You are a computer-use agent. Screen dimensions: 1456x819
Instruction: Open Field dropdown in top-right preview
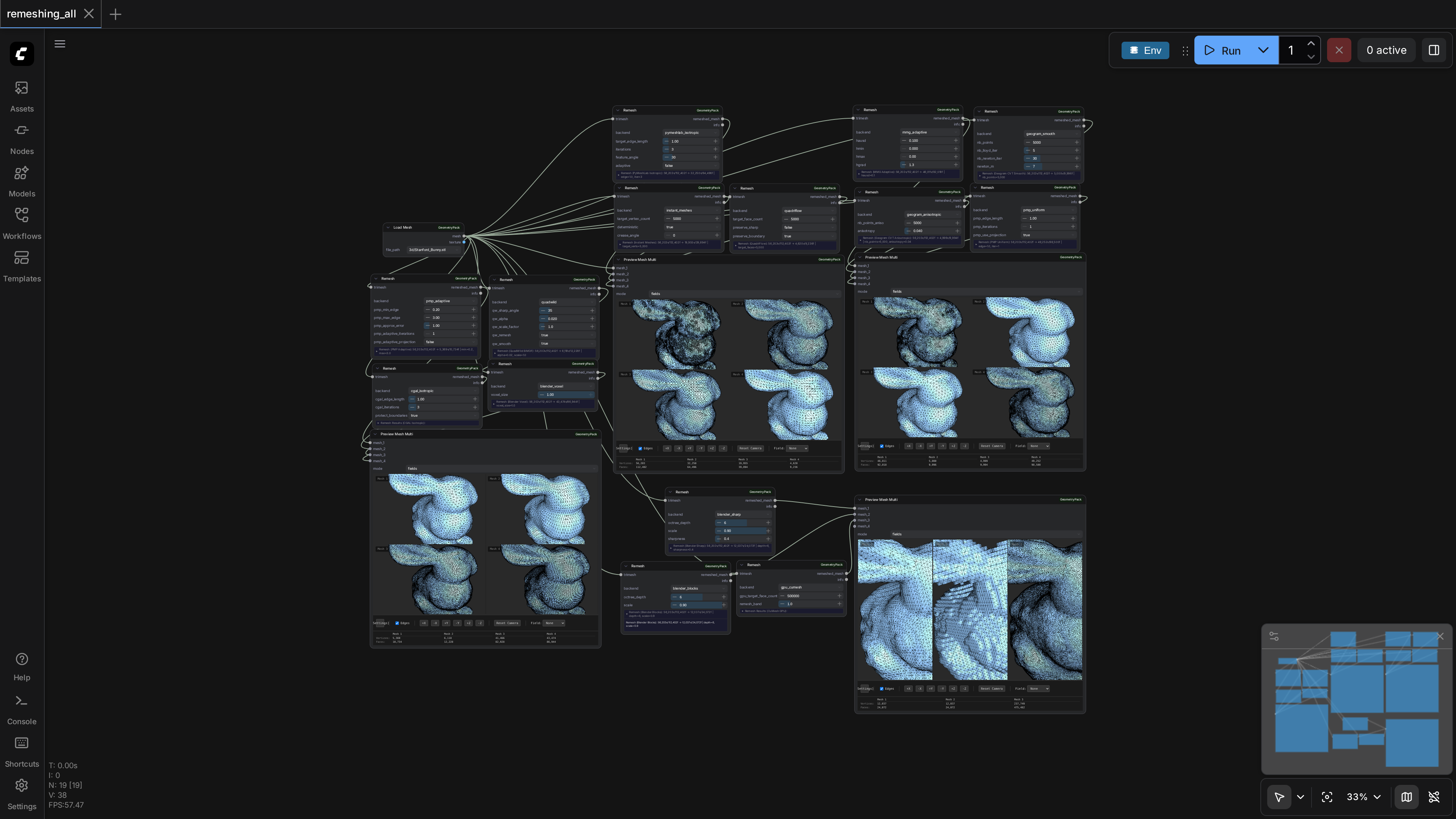1039,446
